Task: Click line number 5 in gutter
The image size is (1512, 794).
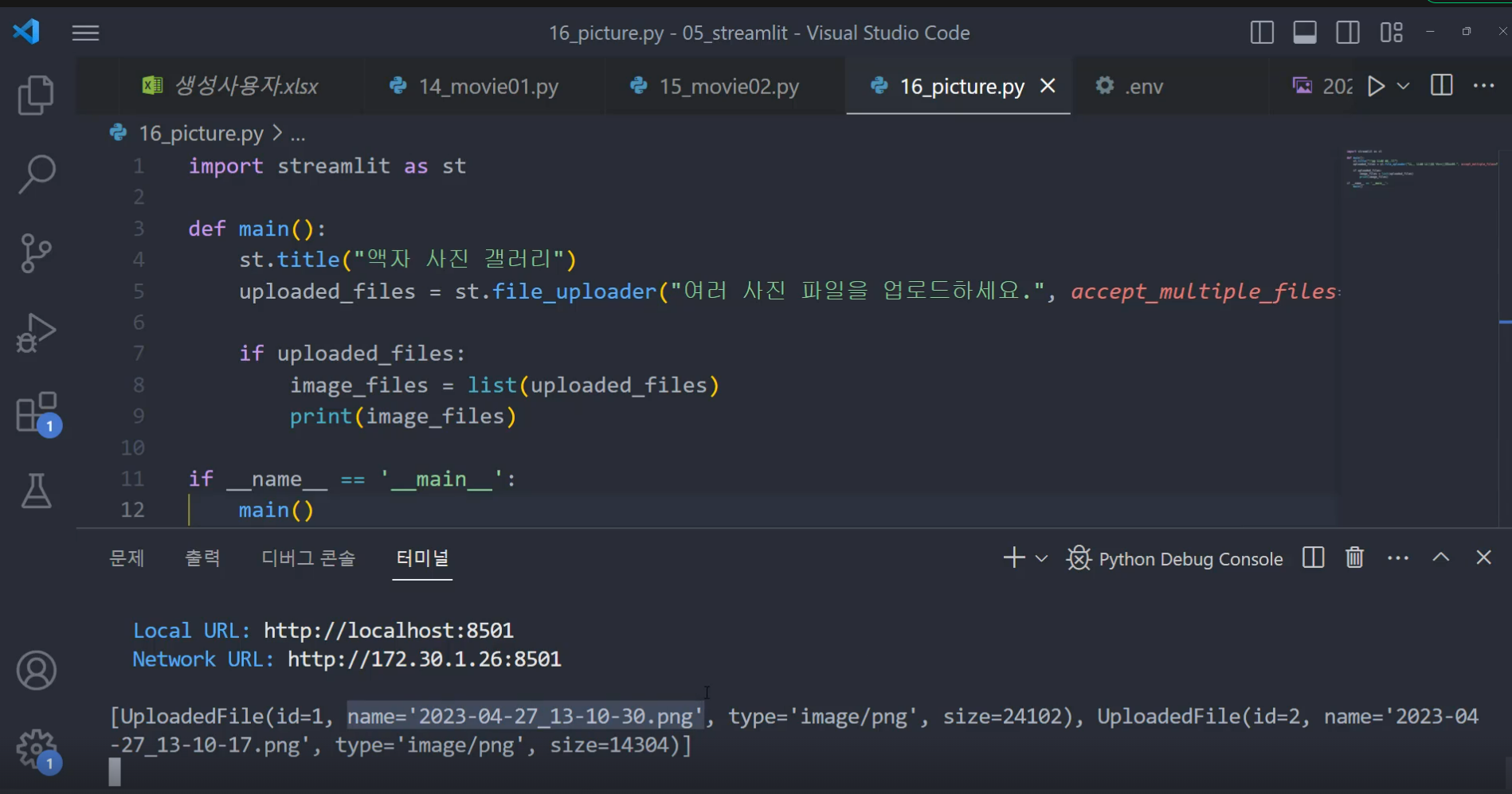Action: pos(139,291)
